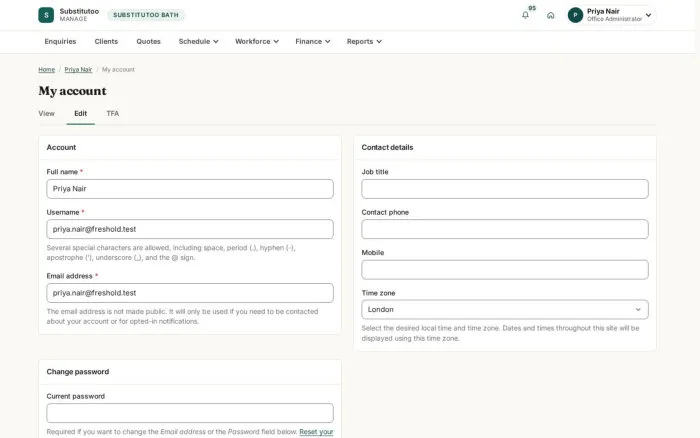Switch to the View tab
Screen dimensions: 700x438
click(x=46, y=113)
